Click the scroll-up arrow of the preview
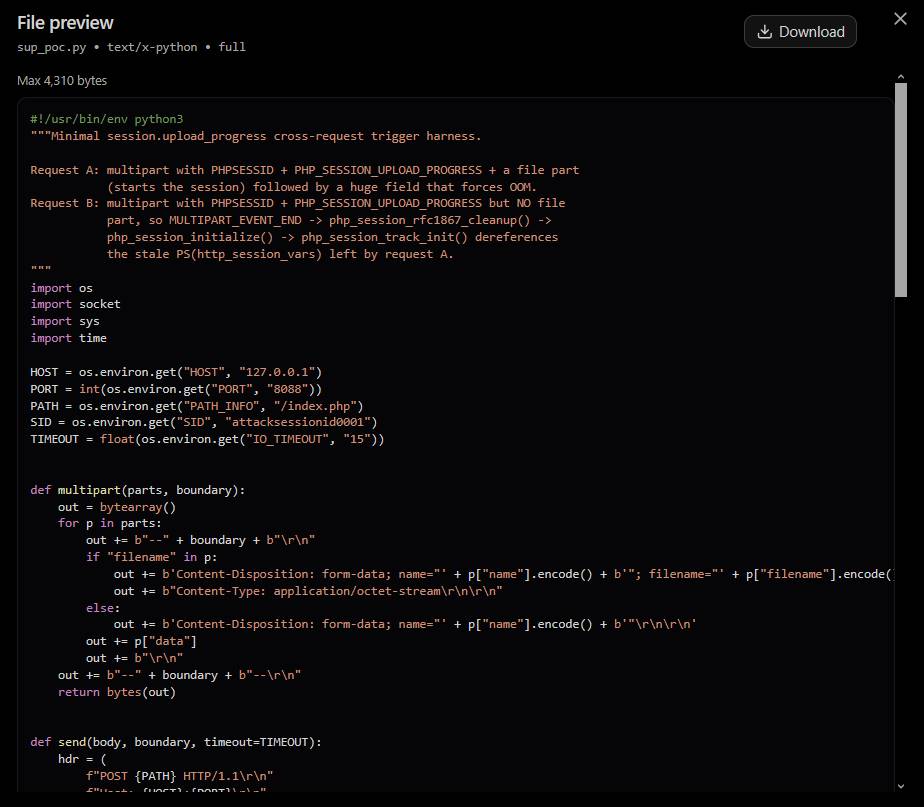The width and height of the screenshot is (924, 807). point(900,77)
